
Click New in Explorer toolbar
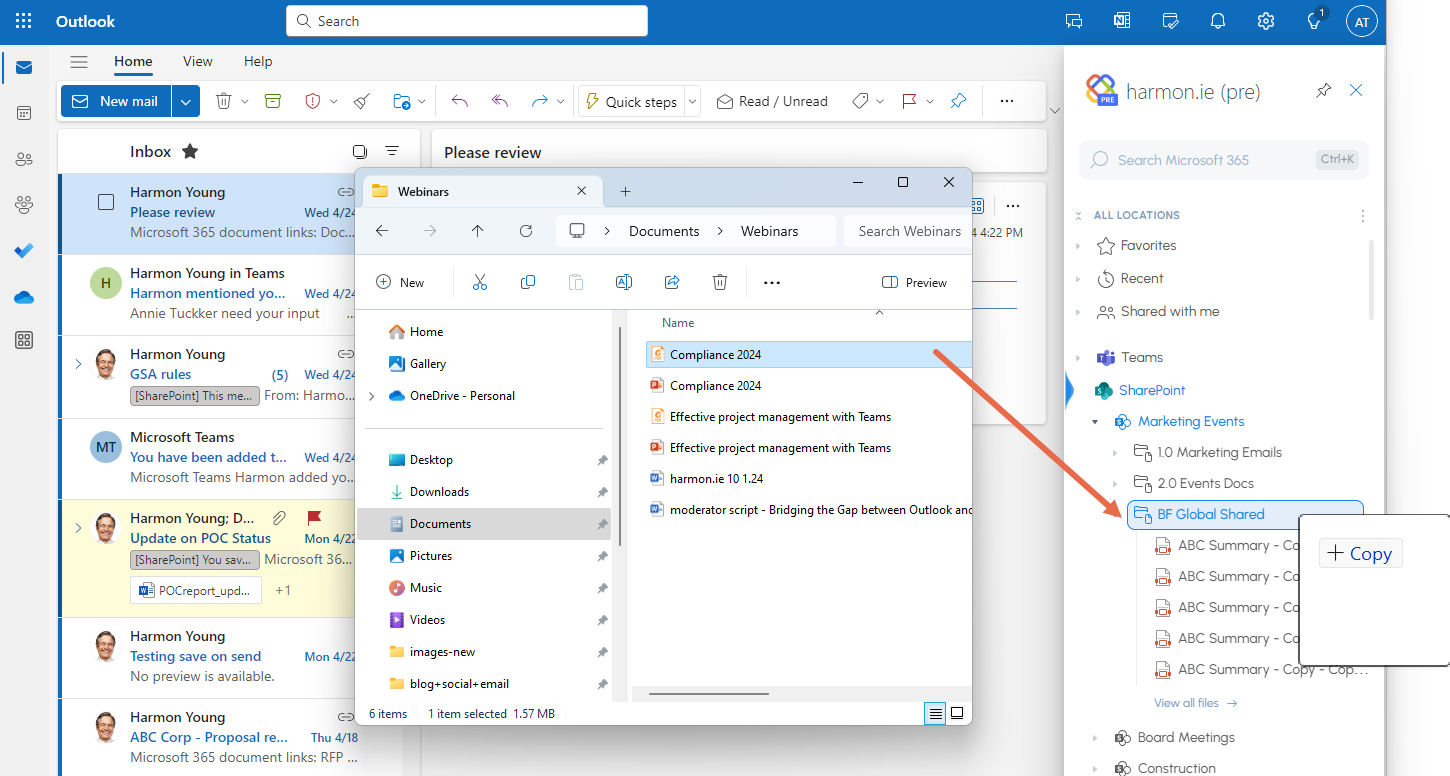pyautogui.click(x=400, y=283)
